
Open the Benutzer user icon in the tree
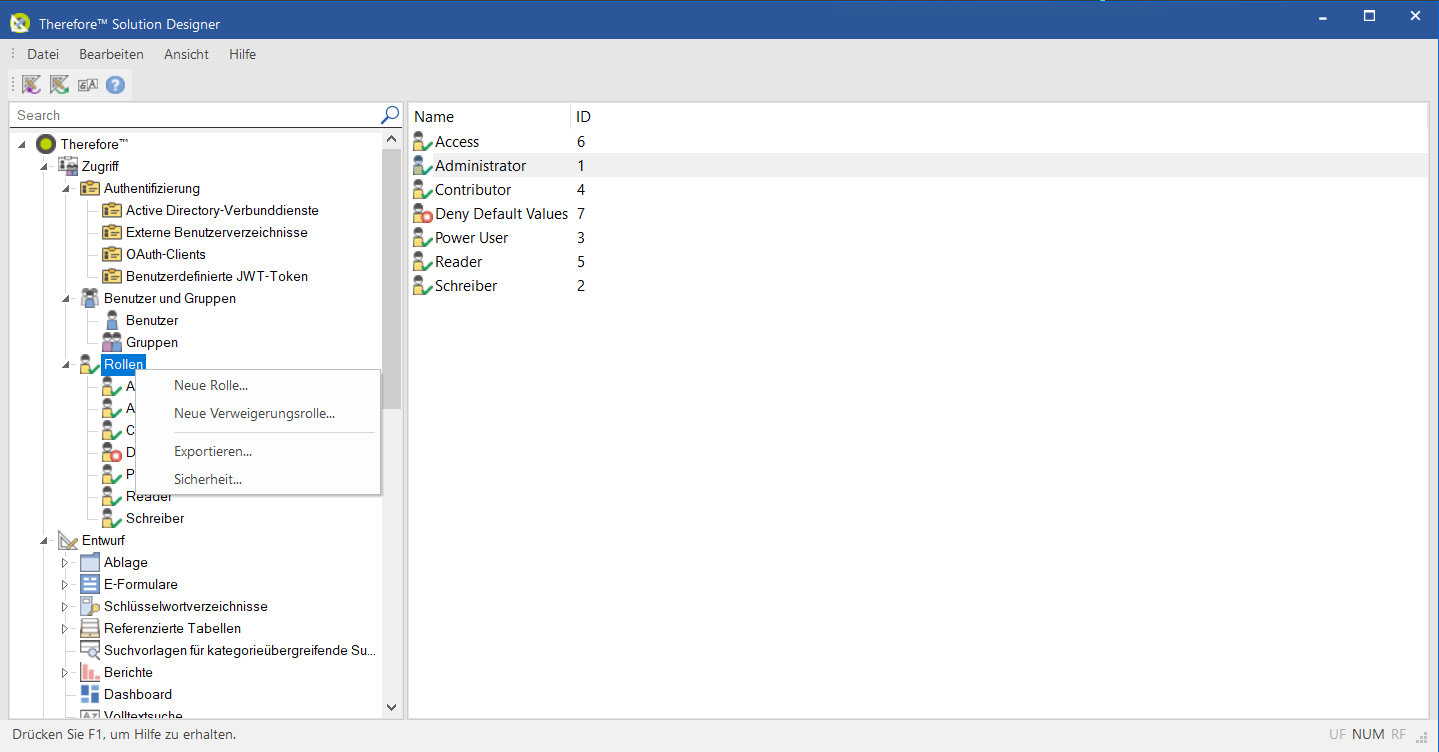coord(112,320)
